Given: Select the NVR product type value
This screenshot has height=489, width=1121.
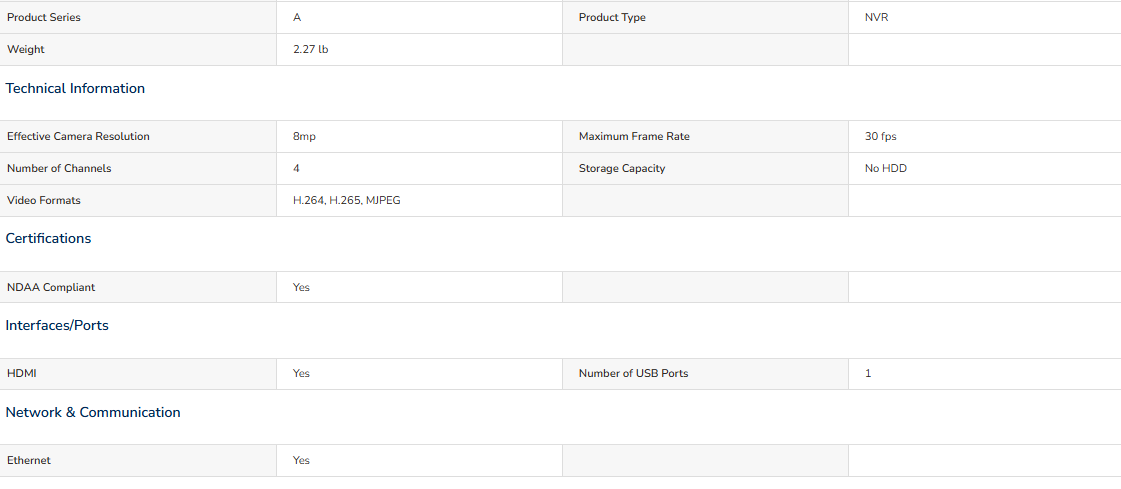Looking at the screenshot, I should (x=876, y=17).
